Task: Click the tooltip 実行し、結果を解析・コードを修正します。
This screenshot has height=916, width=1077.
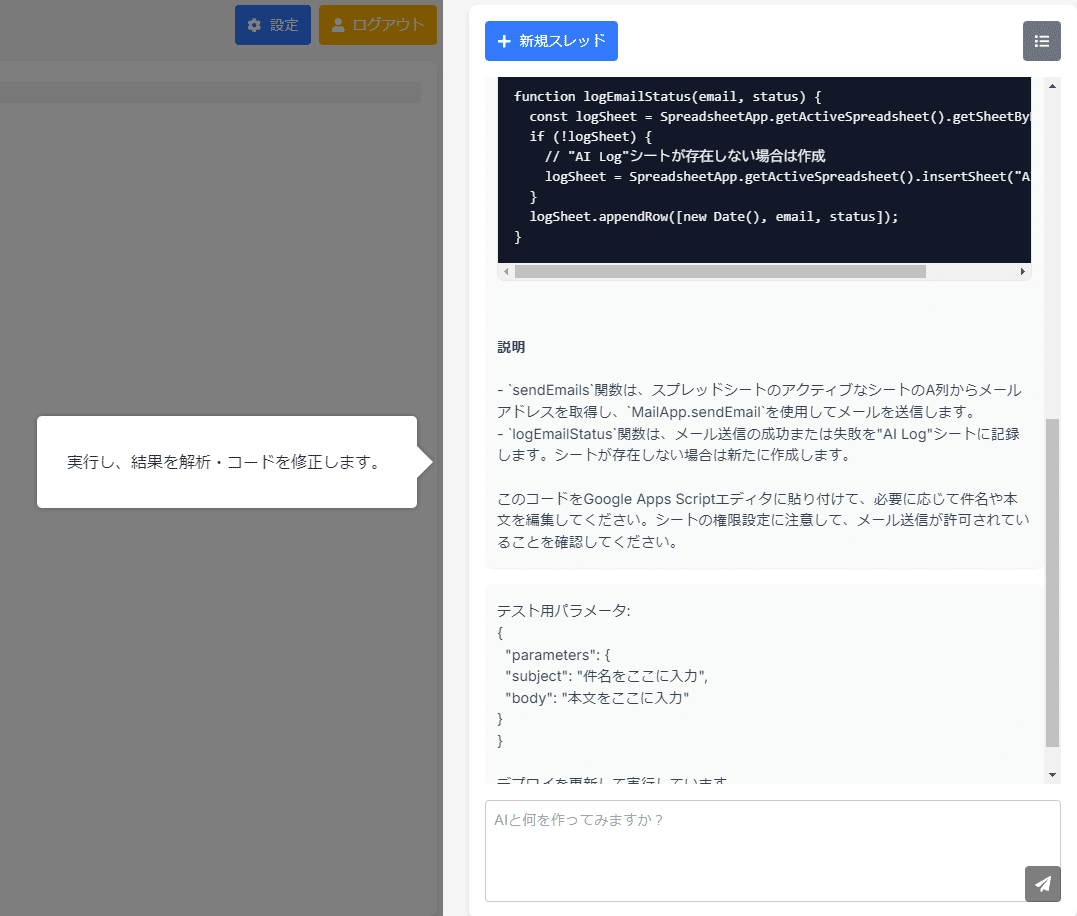Action: 227,462
